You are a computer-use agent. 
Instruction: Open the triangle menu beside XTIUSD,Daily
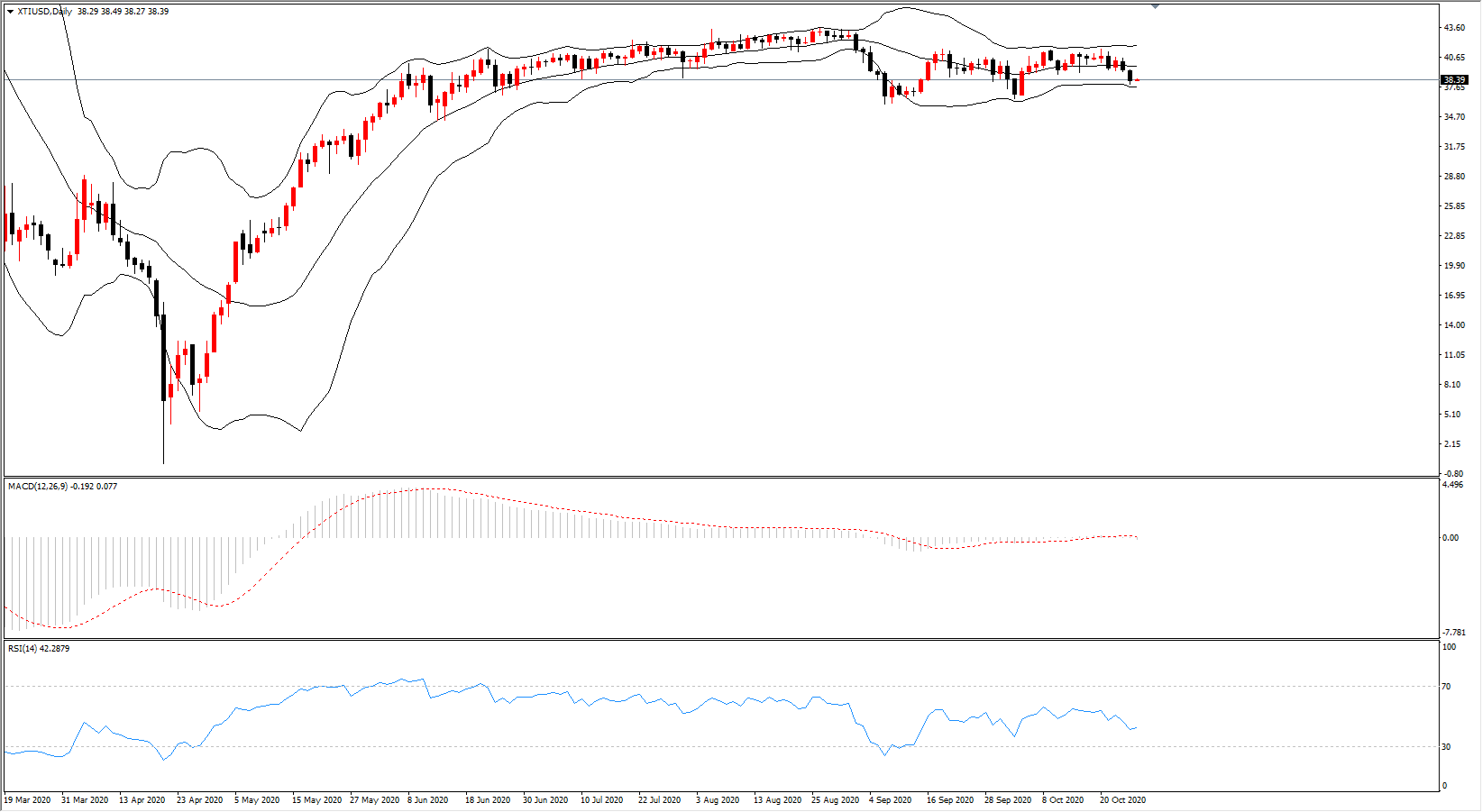(x=10, y=12)
